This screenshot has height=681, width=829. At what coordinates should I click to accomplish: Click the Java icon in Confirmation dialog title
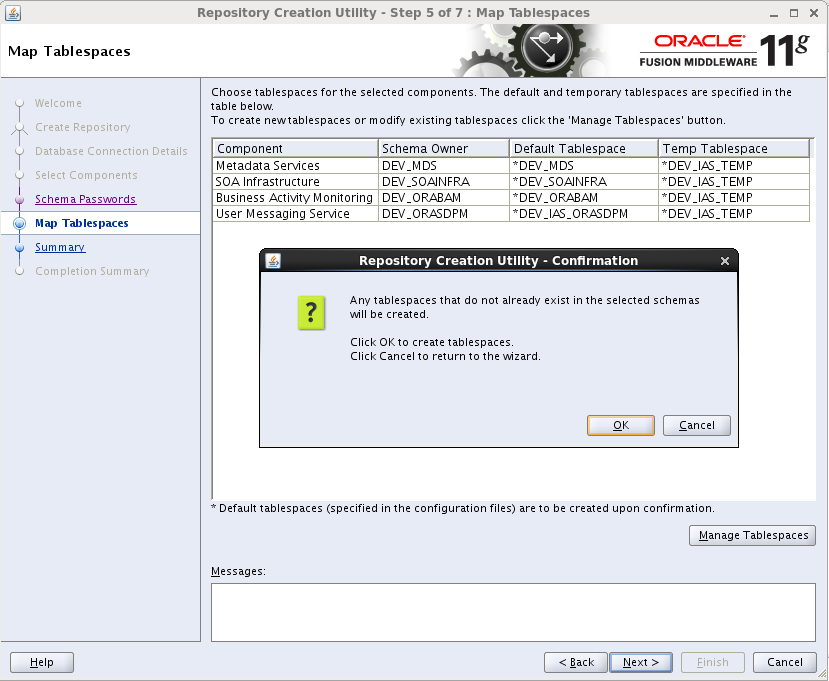tap(273, 261)
